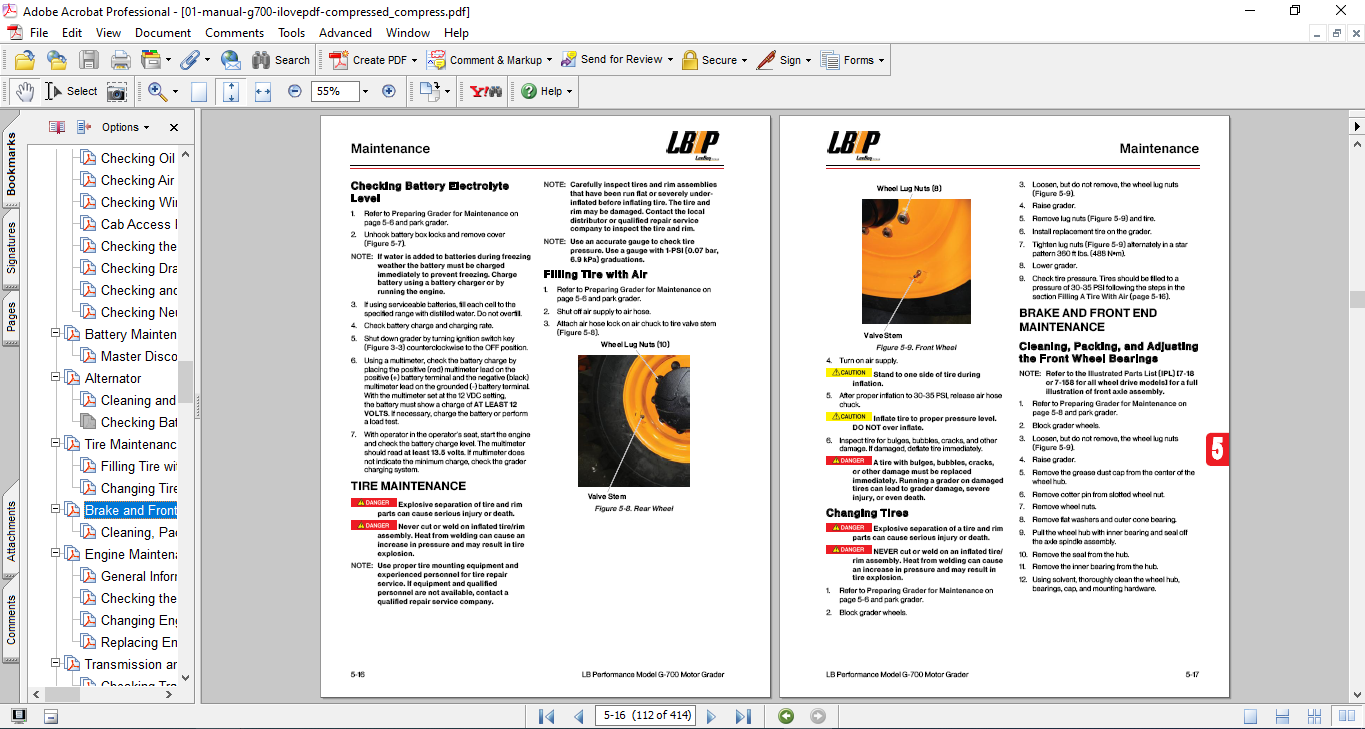Jump to the first page
1365x729 pixels.
(546, 716)
